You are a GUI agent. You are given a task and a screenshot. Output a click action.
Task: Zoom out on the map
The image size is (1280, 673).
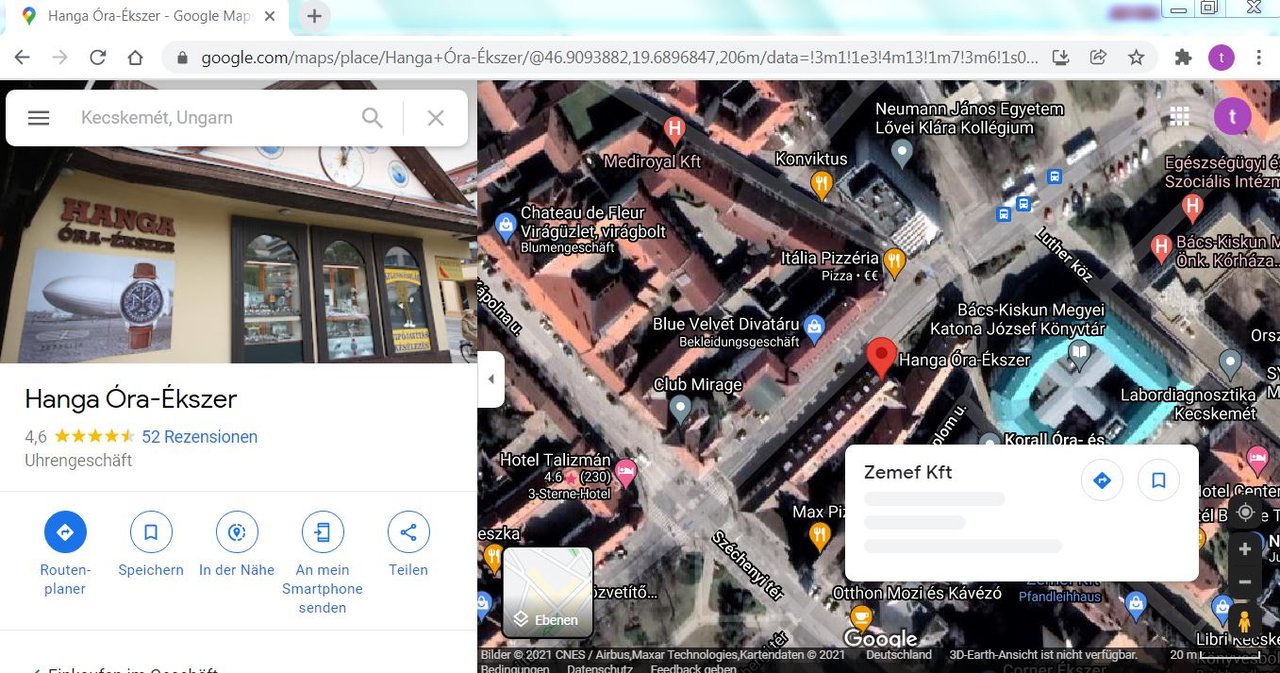pyautogui.click(x=1245, y=581)
